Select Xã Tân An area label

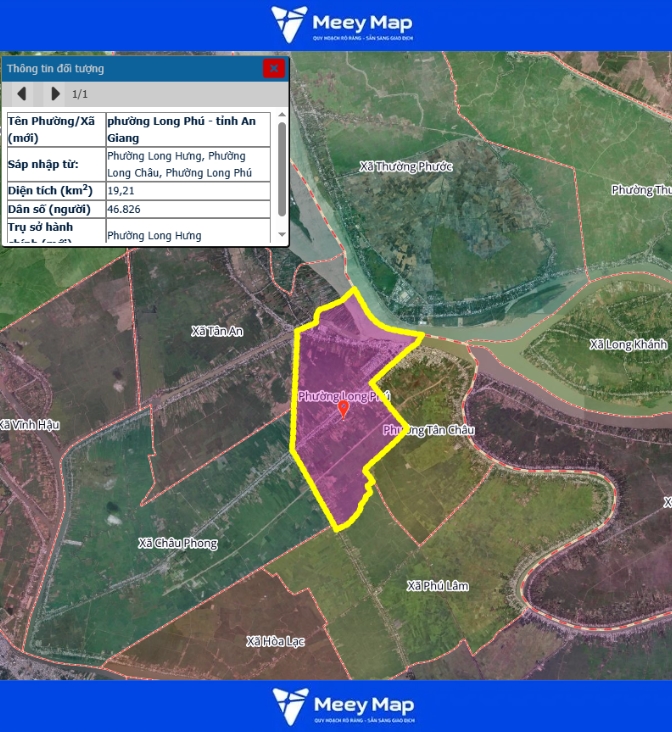[217, 330]
